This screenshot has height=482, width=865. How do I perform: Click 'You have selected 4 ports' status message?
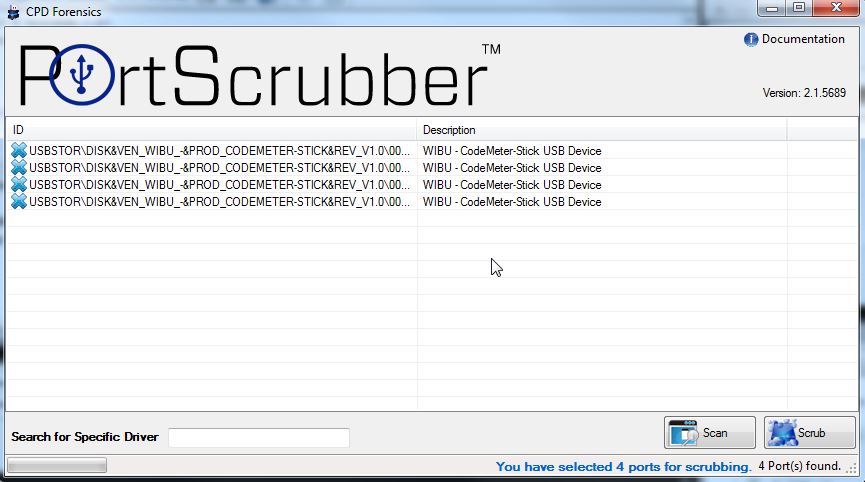pos(623,467)
